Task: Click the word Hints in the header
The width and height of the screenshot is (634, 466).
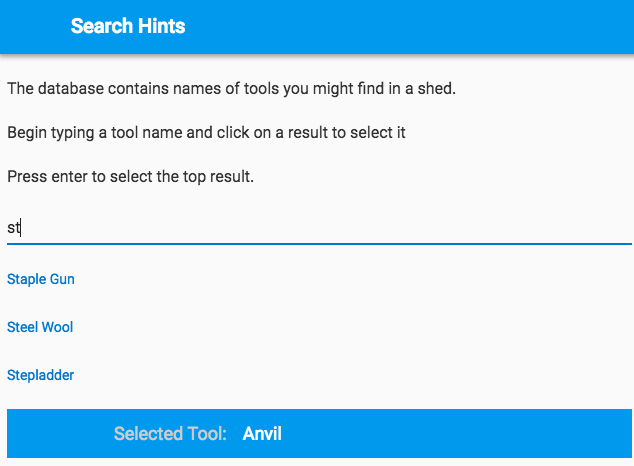Action: click(159, 27)
